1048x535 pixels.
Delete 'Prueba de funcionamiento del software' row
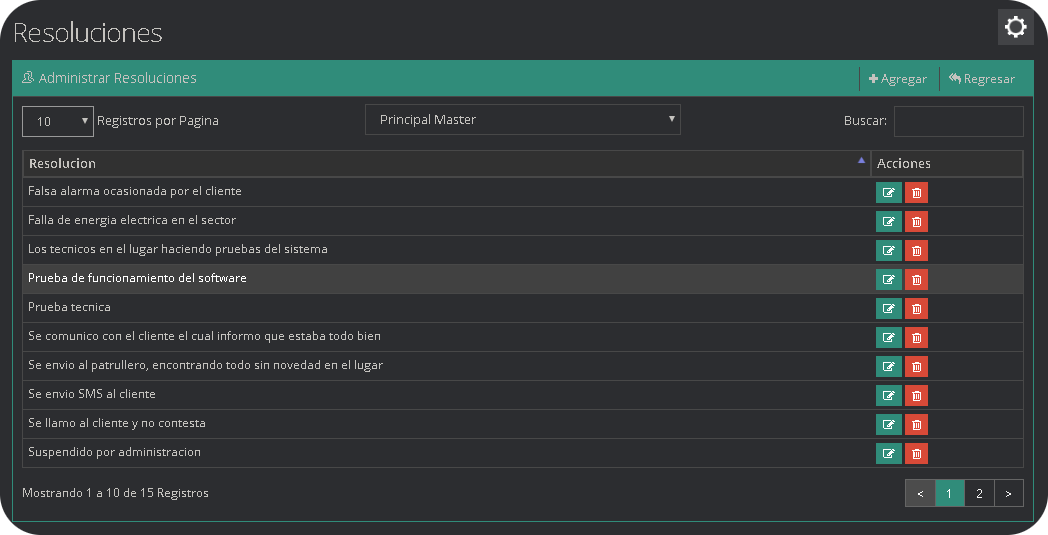(916, 279)
